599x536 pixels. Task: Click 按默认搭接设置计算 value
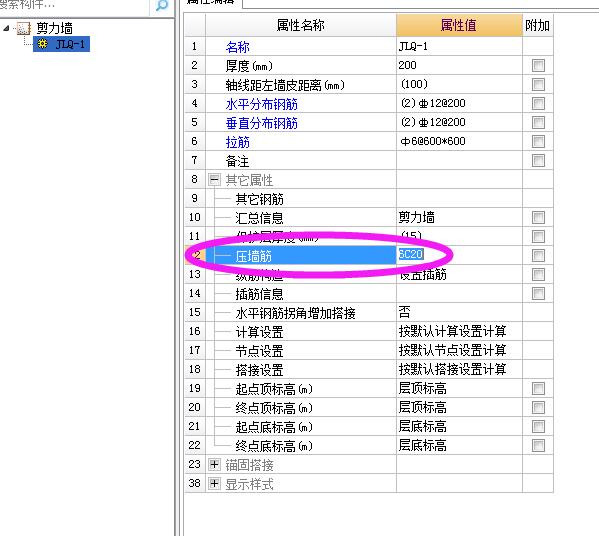pos(459,369)
